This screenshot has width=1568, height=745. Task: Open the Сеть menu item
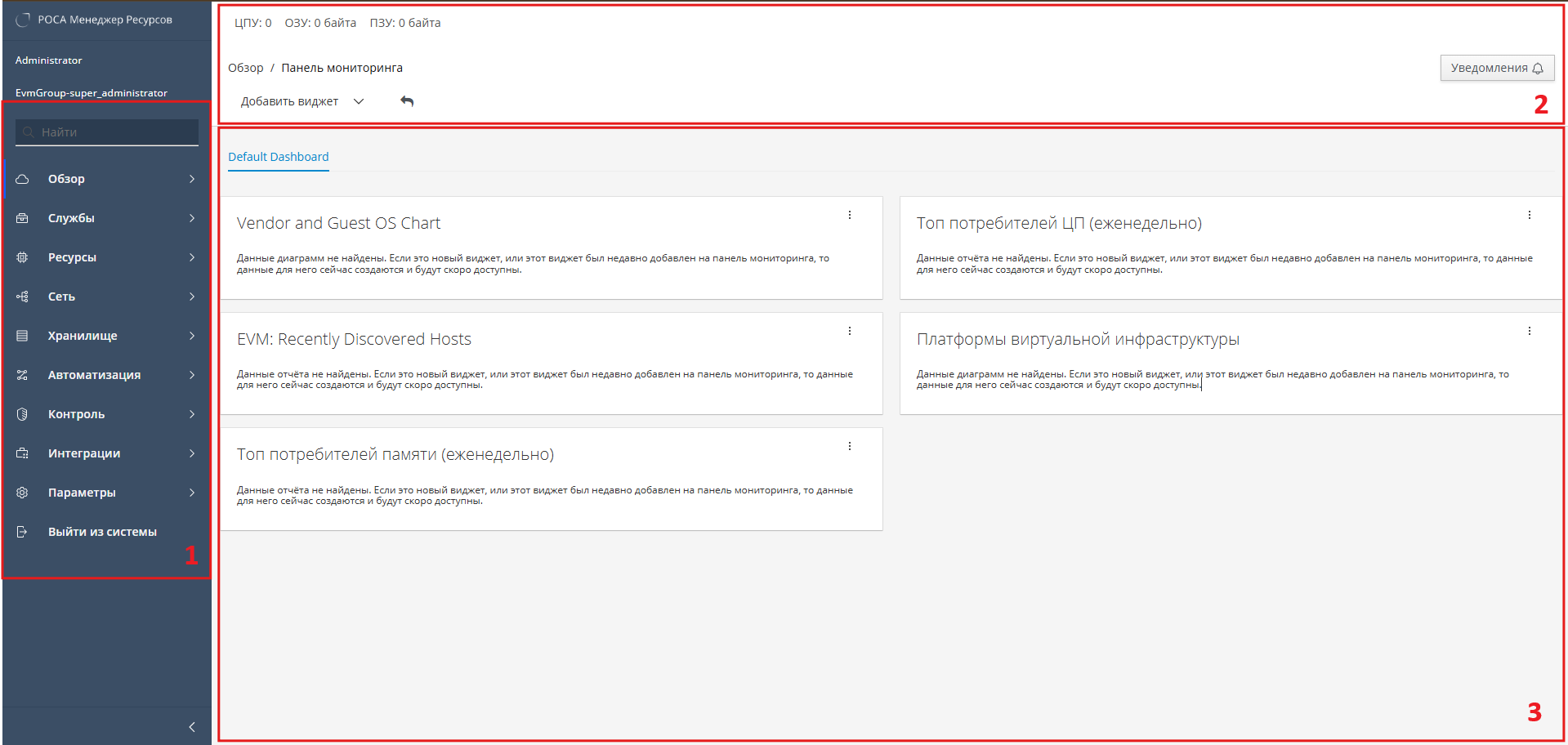61,297
